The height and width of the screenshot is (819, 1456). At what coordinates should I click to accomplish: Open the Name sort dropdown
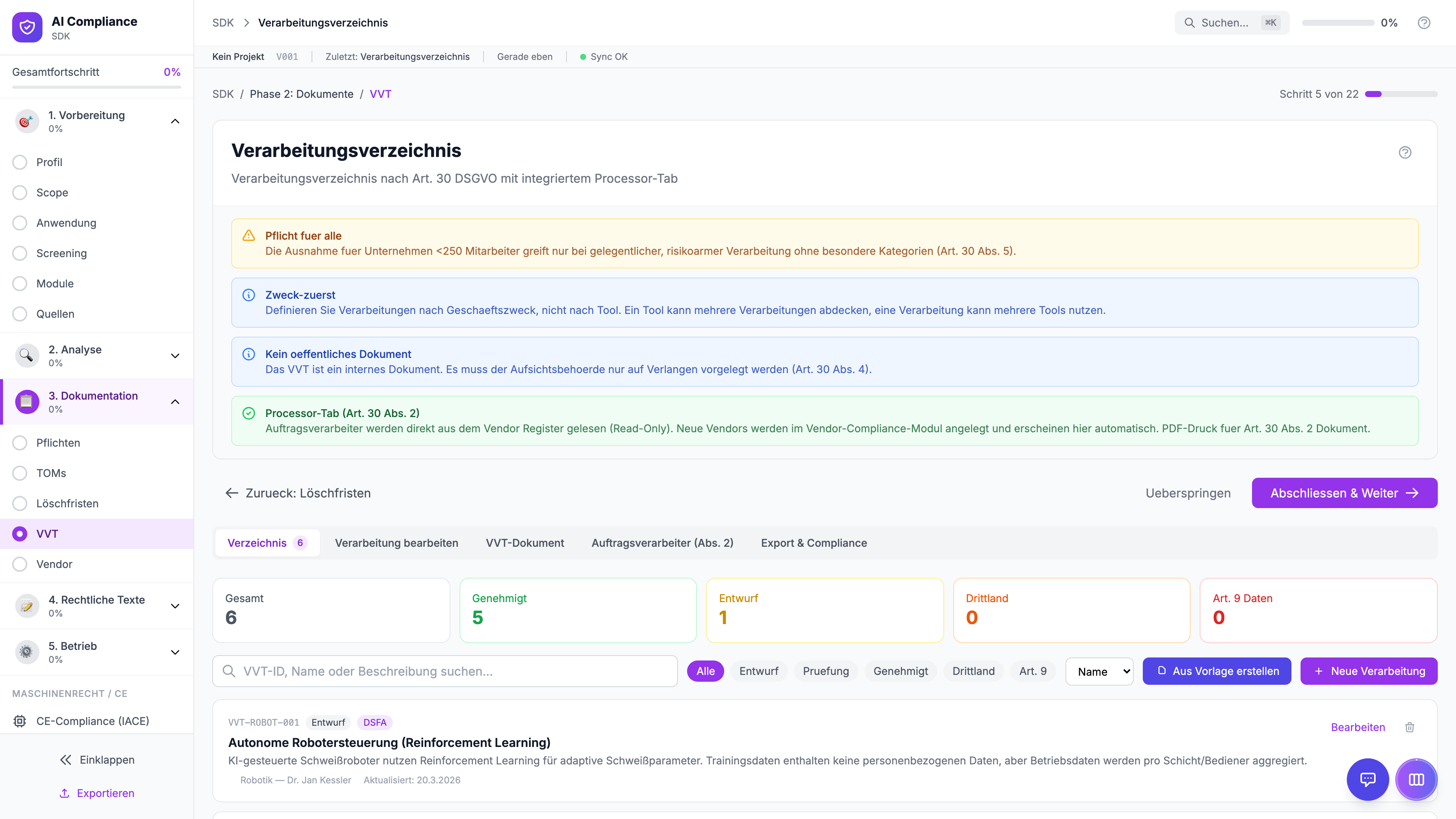point(1099,672)
